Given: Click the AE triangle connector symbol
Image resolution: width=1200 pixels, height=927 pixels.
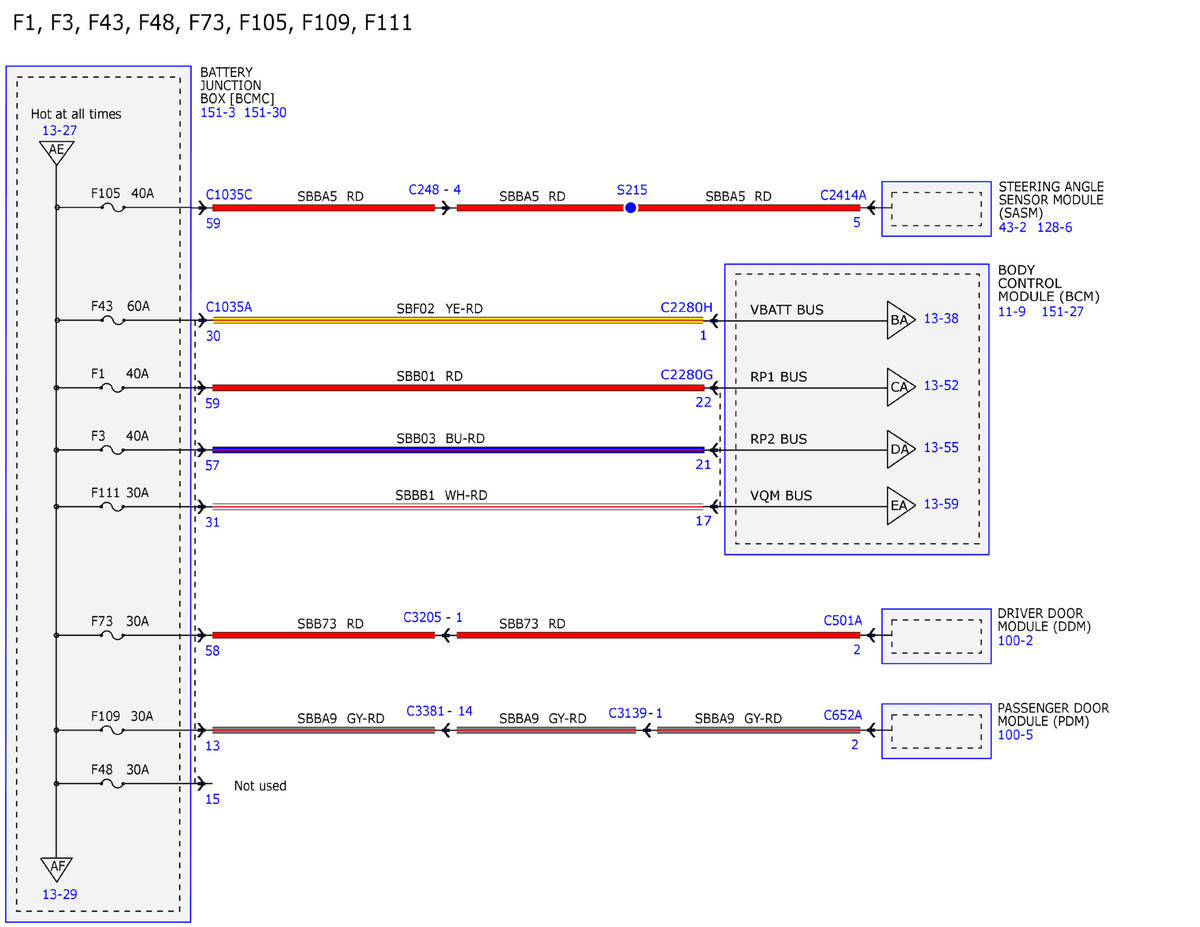Looking at the screenshot, I should pos(57,152).
